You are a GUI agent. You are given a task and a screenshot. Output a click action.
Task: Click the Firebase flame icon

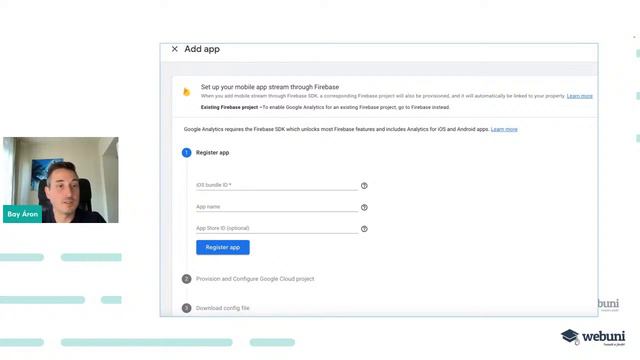click(x=187, y=92)
